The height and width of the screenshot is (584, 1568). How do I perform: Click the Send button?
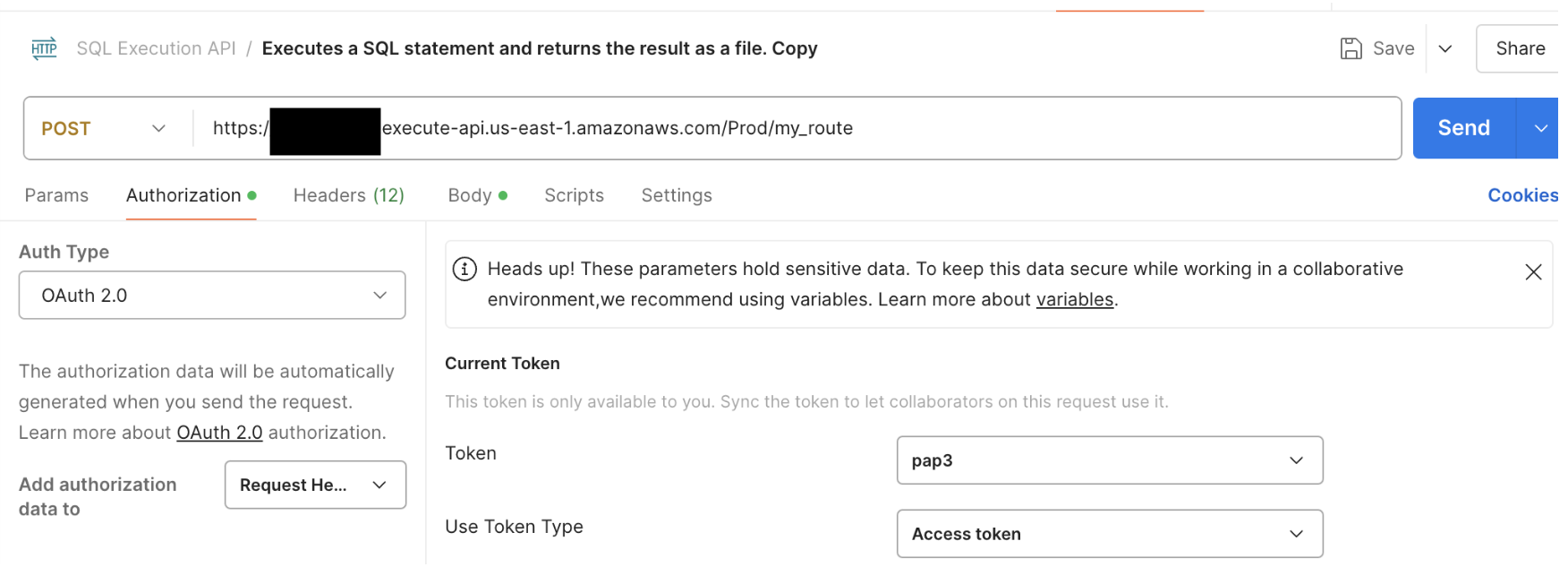[x=1463, y=128]
